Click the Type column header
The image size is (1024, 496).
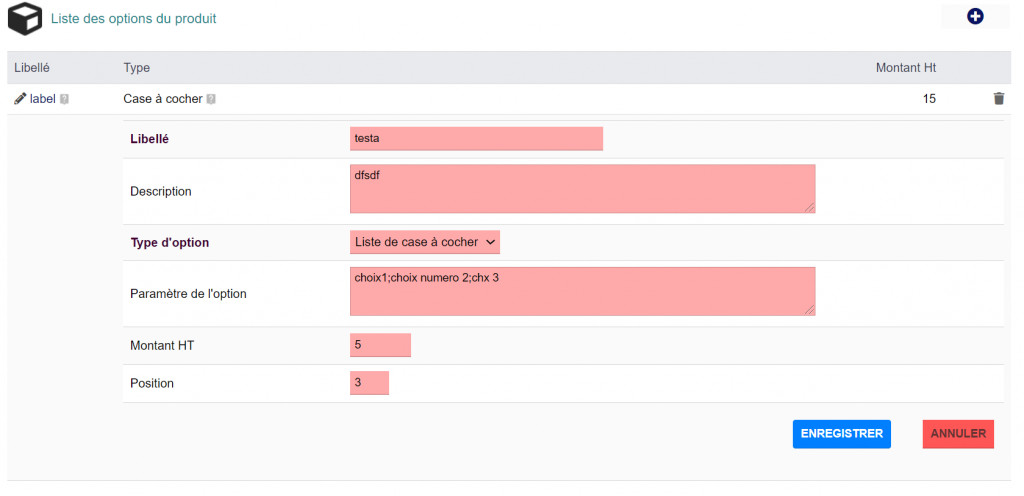(x=136, y=68)
